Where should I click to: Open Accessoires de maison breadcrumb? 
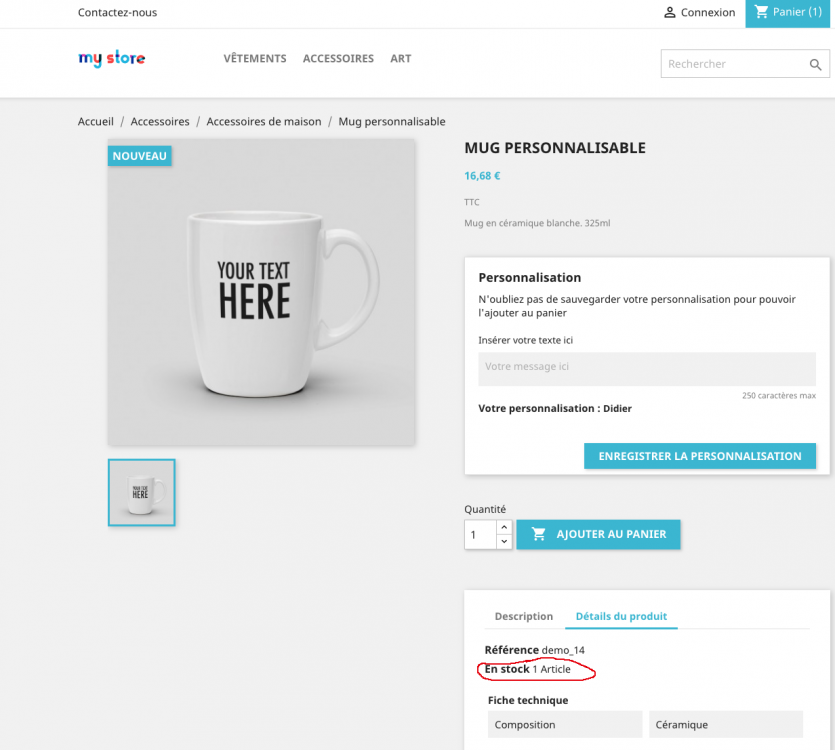264,121
